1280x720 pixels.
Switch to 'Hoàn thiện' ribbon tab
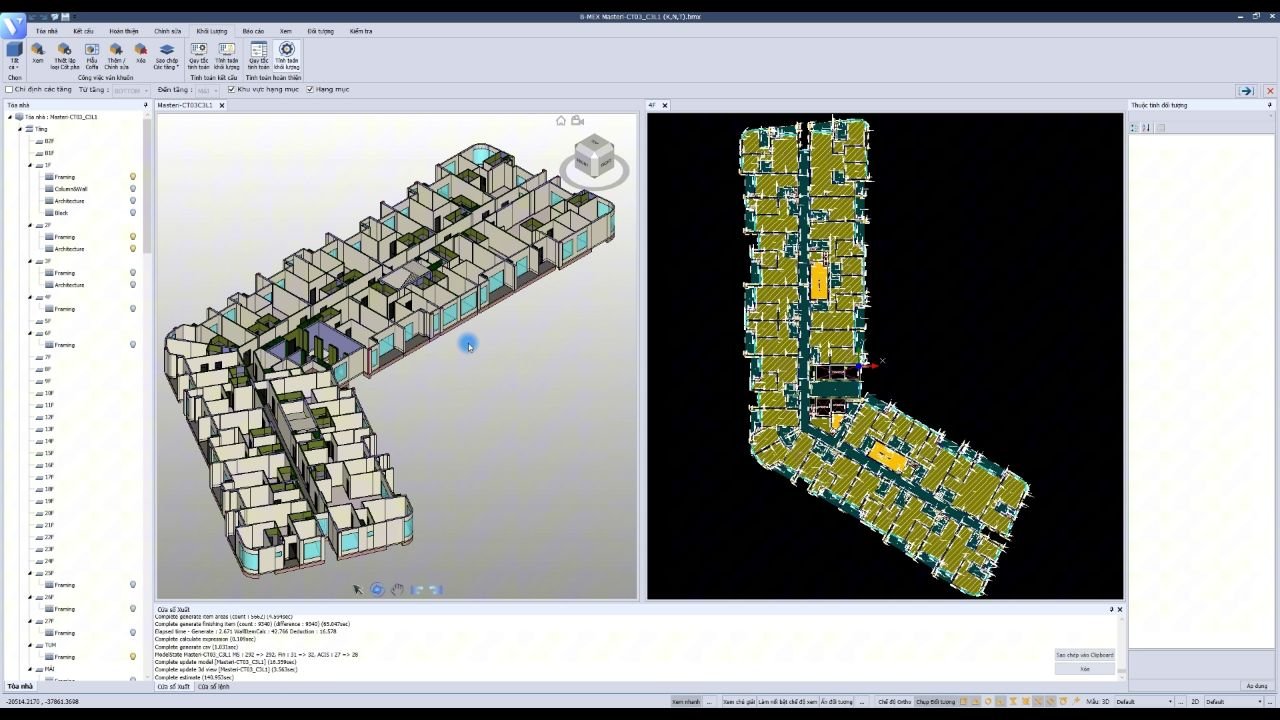[124, 31]
